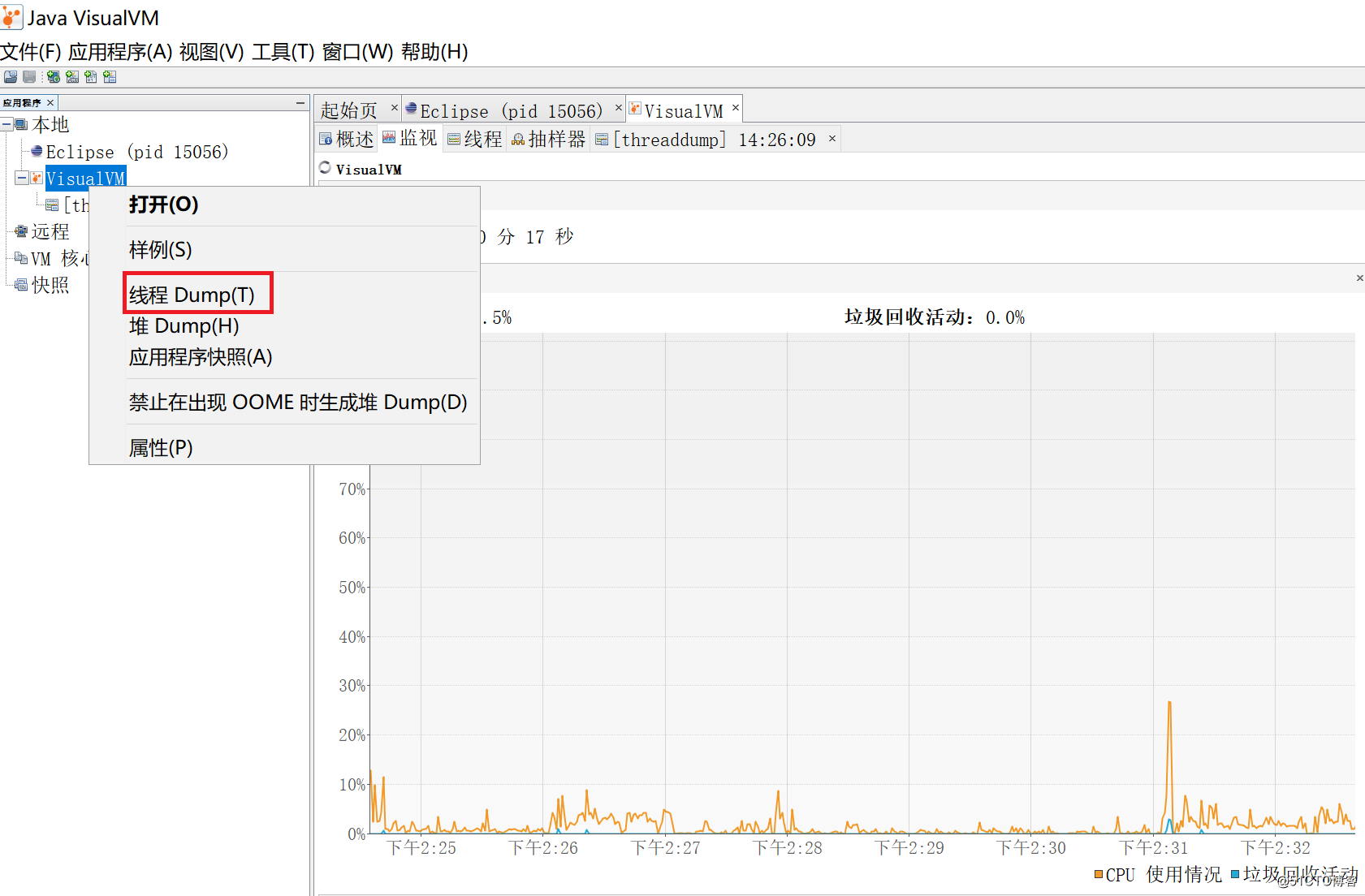Close the Eclipse (pid 15056) tab
The height and width of the screenshot is (896, 1365).
pyautogui.click(x=619, y=108)
